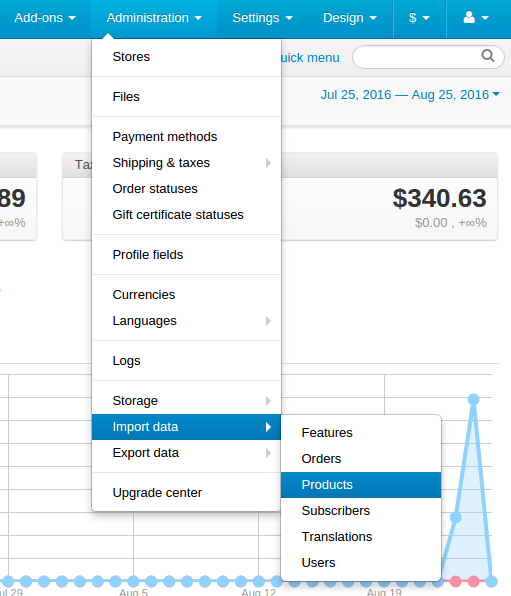Viewport: 511px width, 596px height.
Task: Change the Jul 25 – Aug 25 date range
Action: point(410,95)
